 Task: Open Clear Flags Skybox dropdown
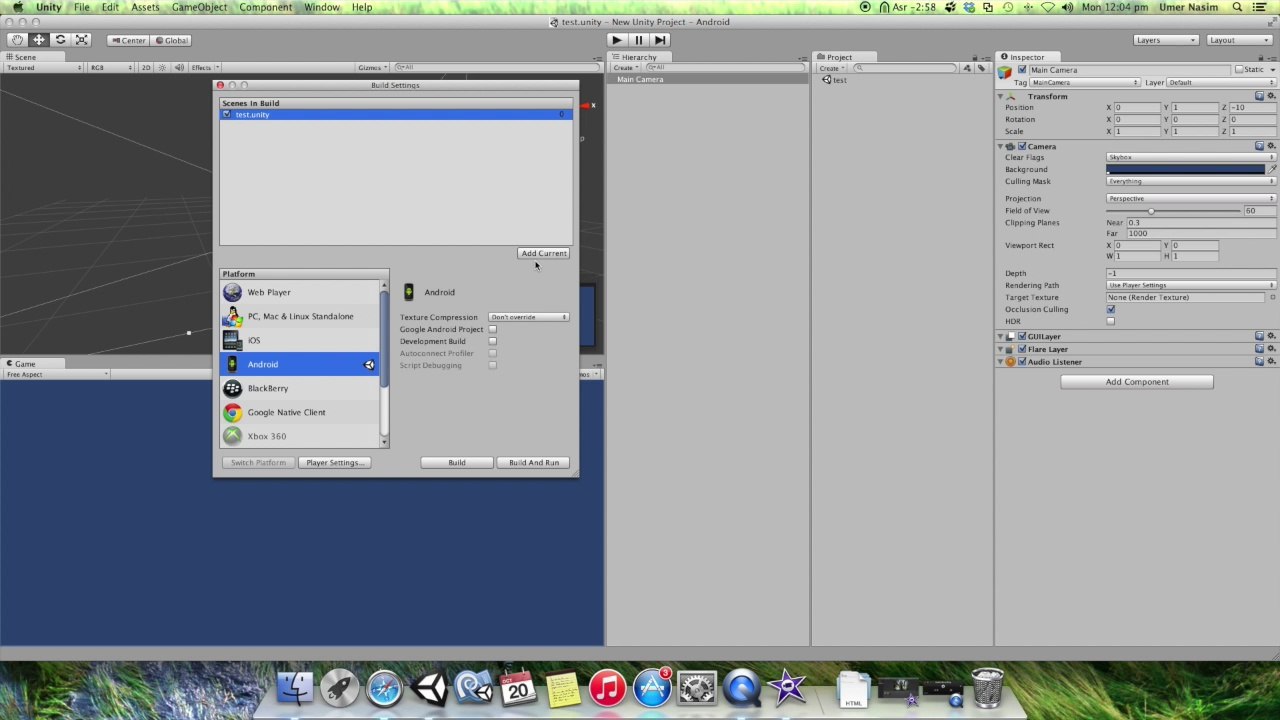(x=1191, y=157)
